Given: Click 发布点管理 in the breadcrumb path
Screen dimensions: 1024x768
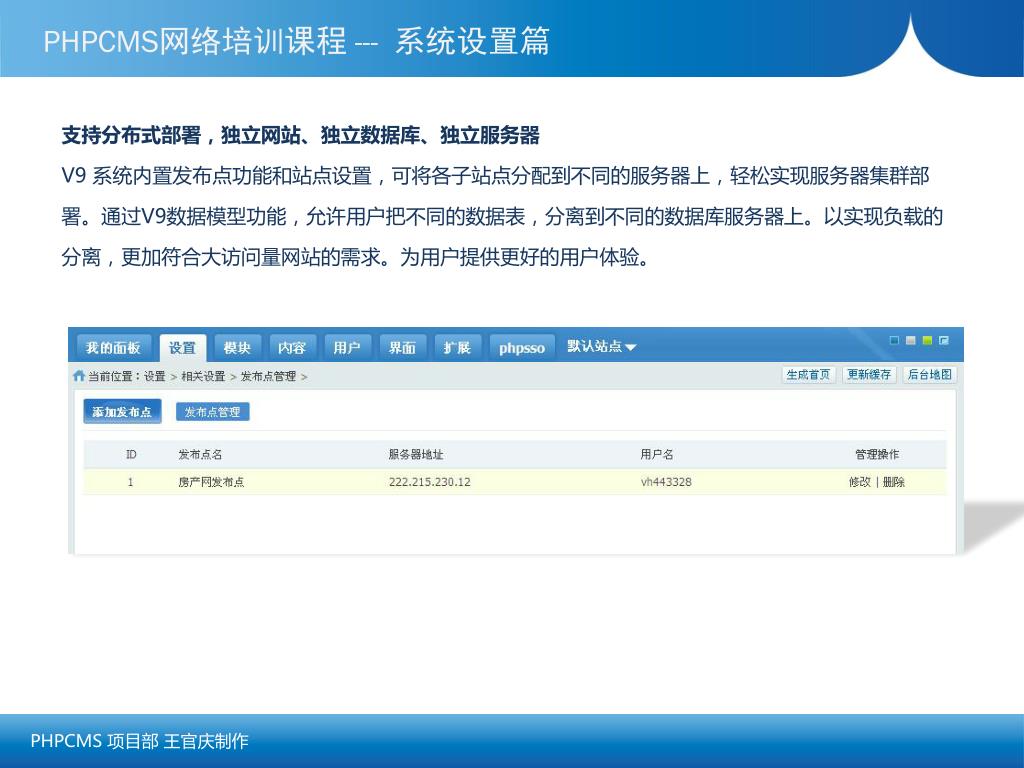Looking at the screenshot, I should (x=268, y=376).
